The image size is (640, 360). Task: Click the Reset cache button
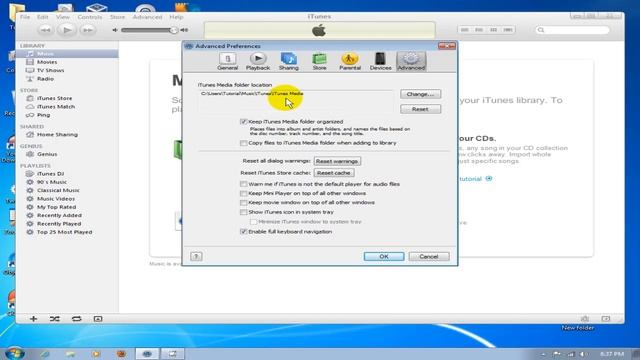[x=334, y=173]
